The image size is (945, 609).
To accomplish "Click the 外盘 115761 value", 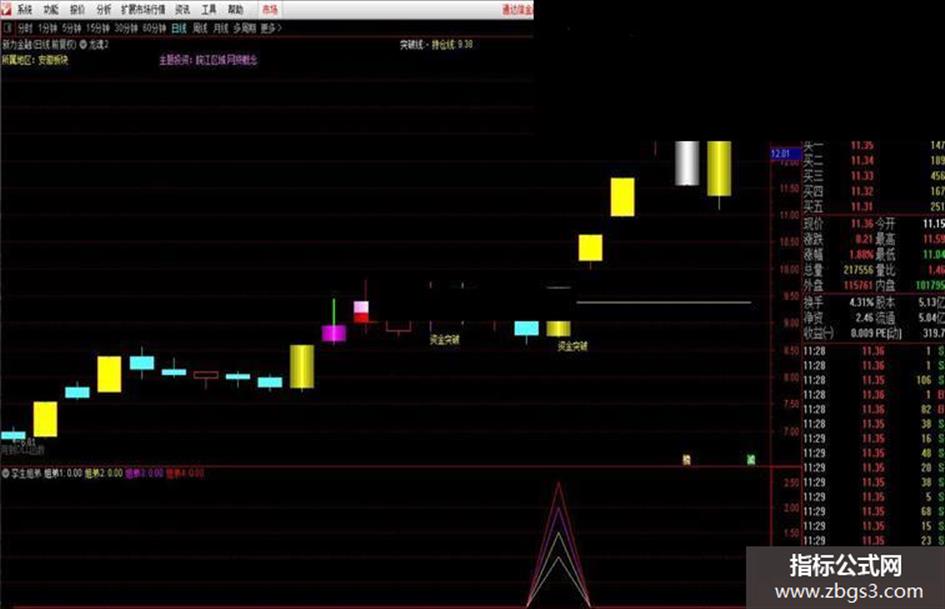I will coord(858,285).
